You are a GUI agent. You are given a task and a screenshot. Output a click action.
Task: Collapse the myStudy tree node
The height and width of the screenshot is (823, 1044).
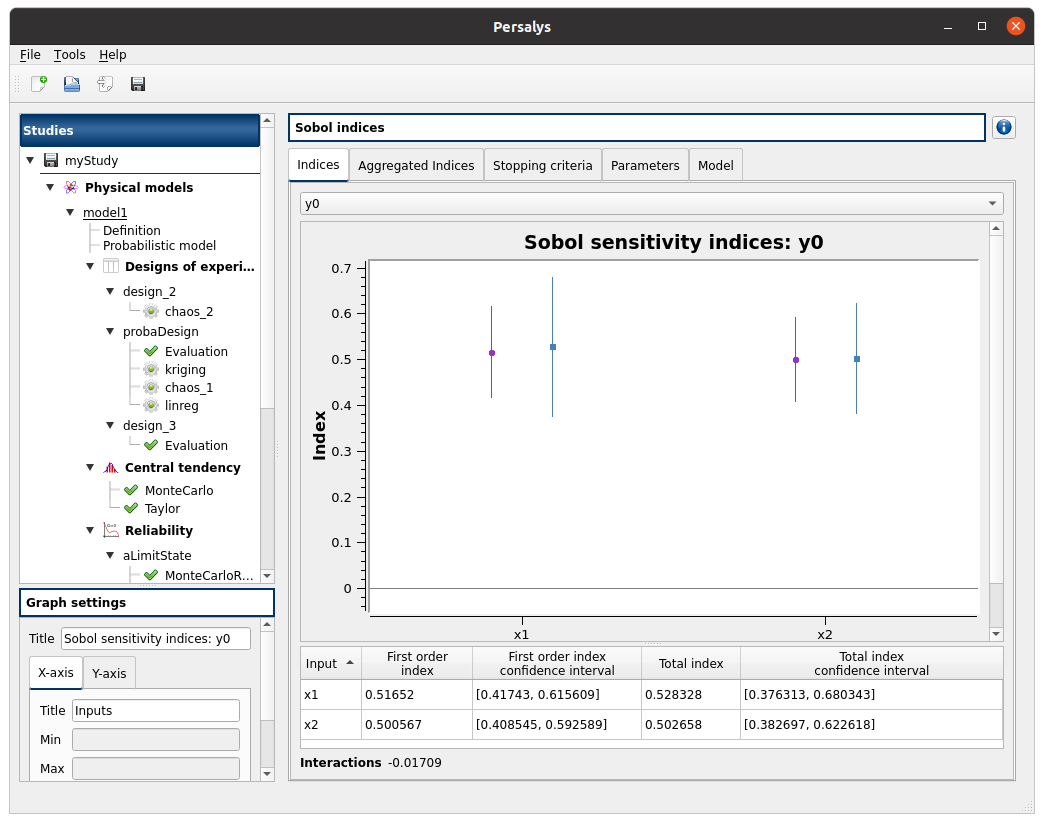[x=30, y=160]
